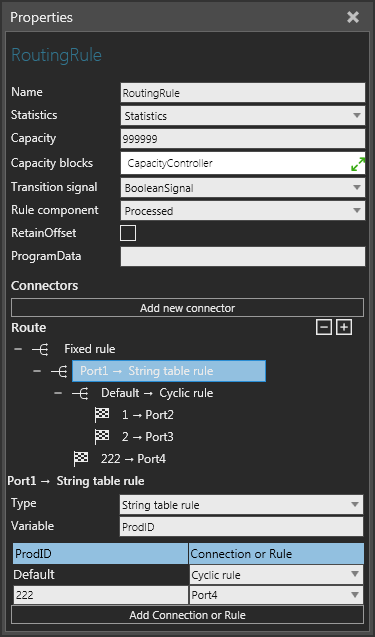This screenshot has width=375, height=637.
Task: Collapse the Default Cyclic rule node
Action: point(58,393)
